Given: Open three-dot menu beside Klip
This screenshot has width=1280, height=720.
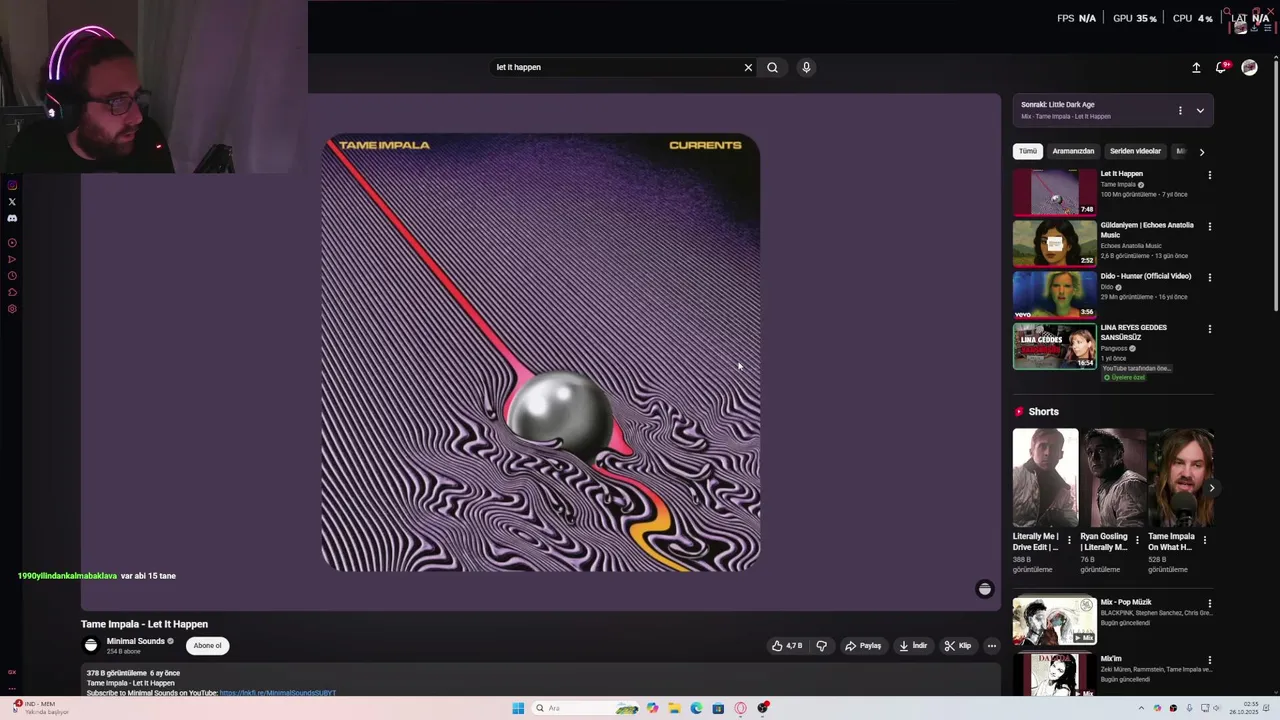Looking at the screenshot, I should [x=992, y=646].
